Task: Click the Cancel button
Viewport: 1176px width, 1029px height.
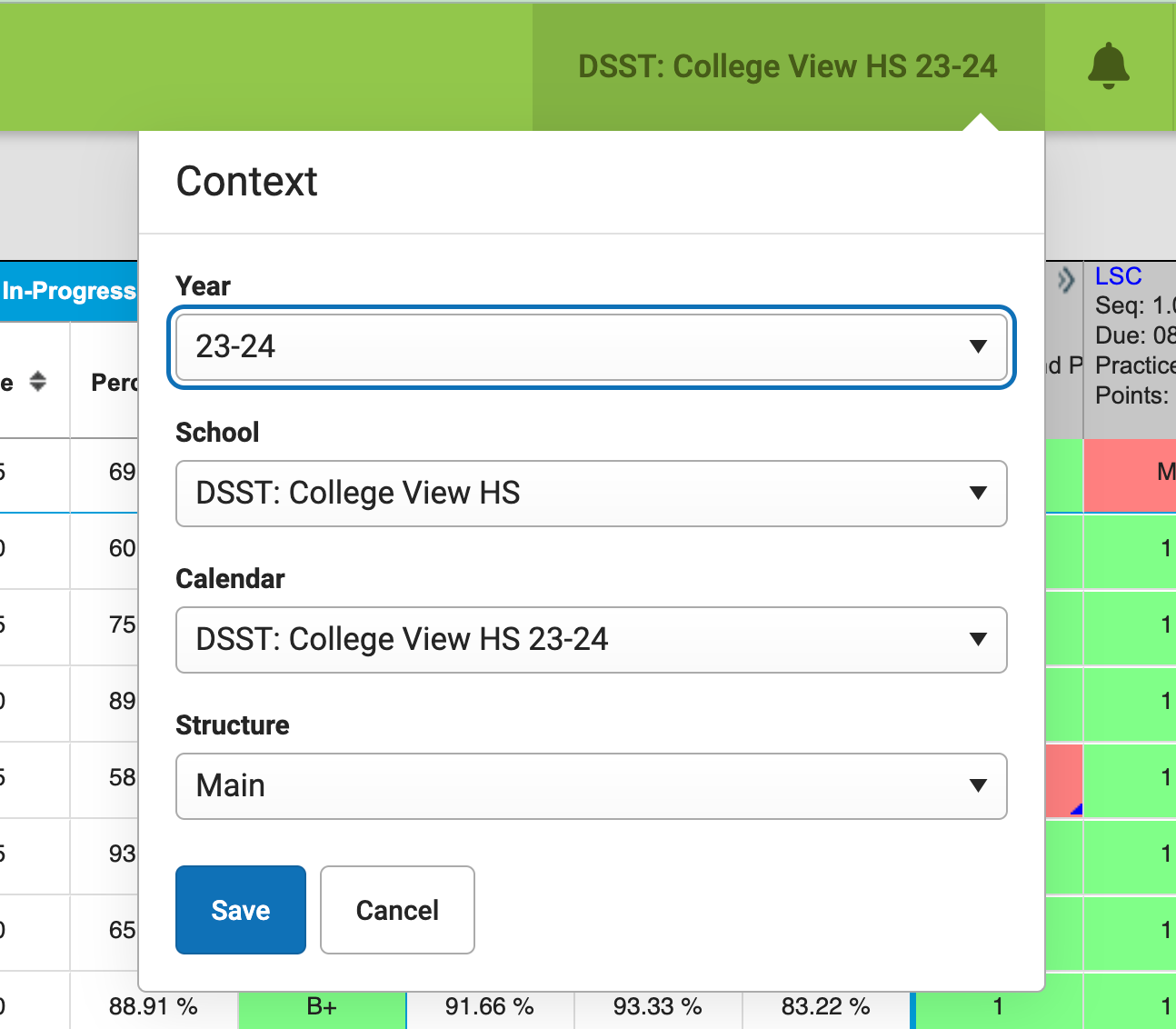Action: [396, 910]
